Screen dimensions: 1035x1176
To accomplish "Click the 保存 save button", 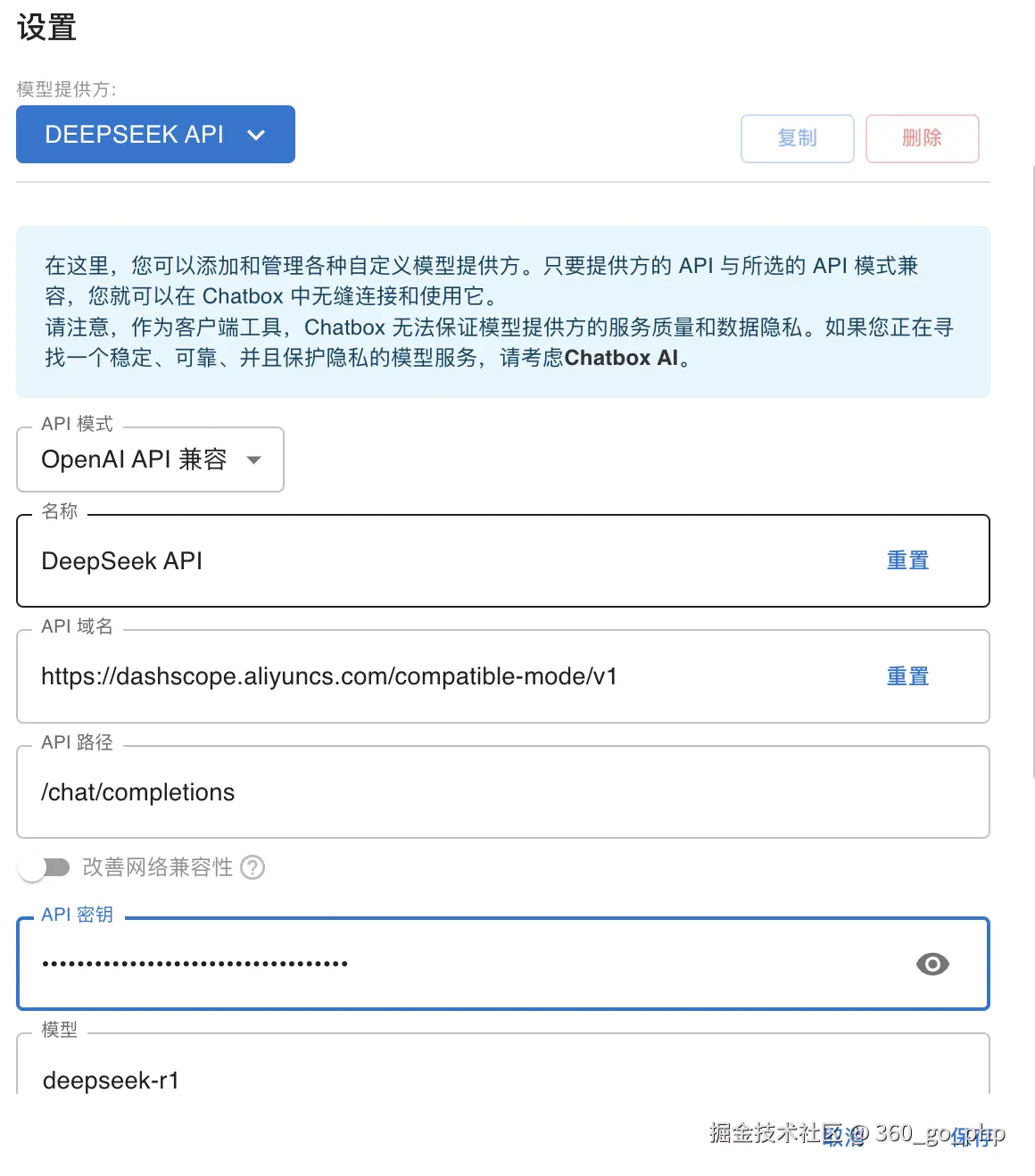I will coord(973,1136).
